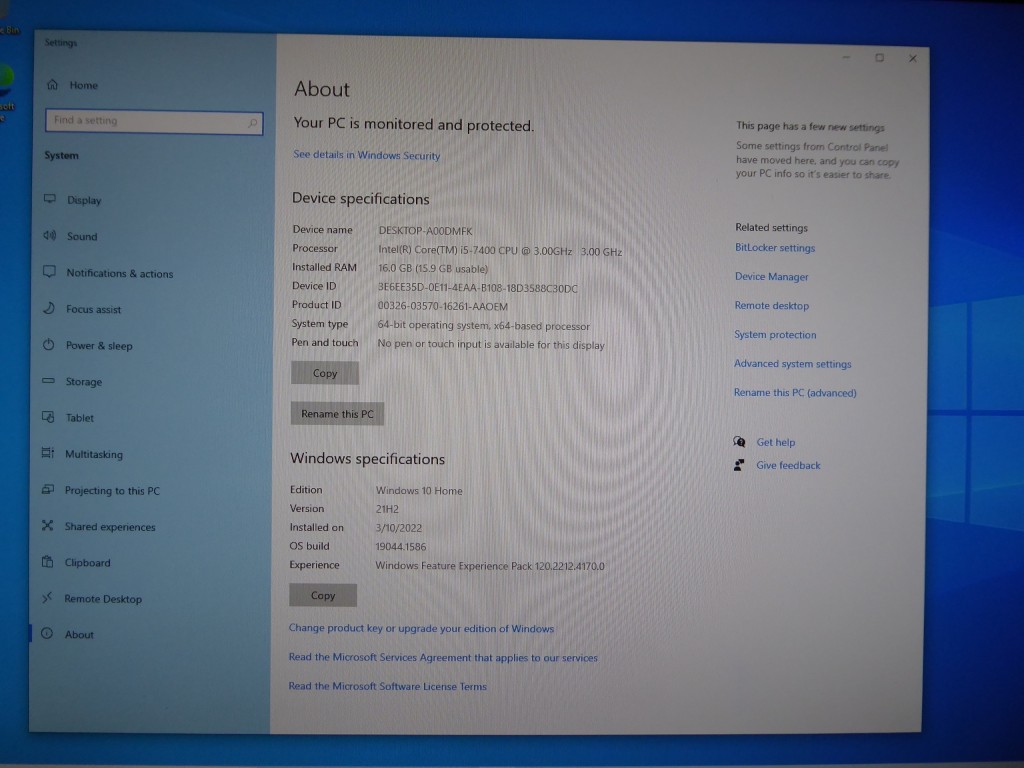Read the Microsoft Services Agreement link

[x=443, y=657]
